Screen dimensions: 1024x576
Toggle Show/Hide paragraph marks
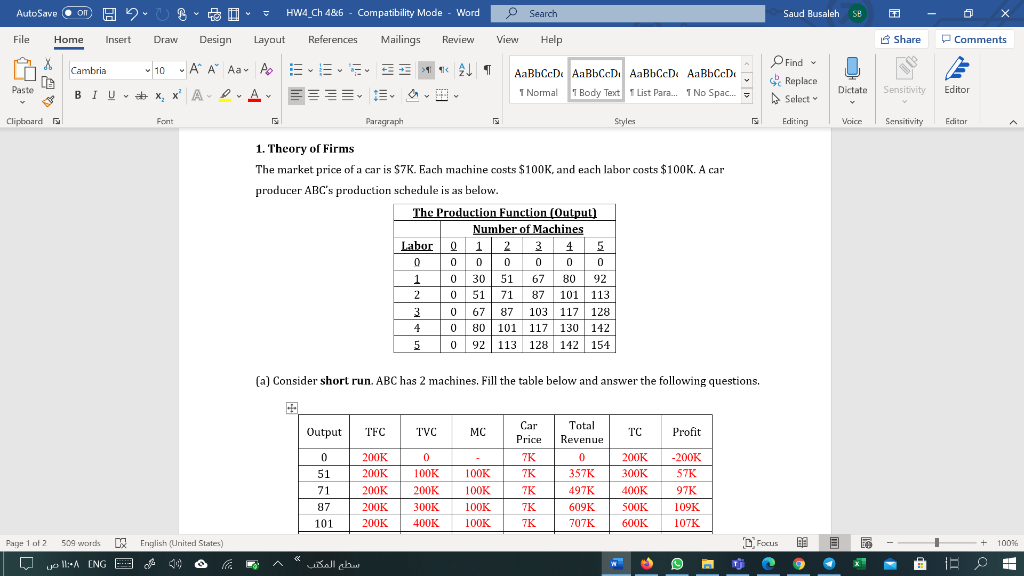coord(487,70)
